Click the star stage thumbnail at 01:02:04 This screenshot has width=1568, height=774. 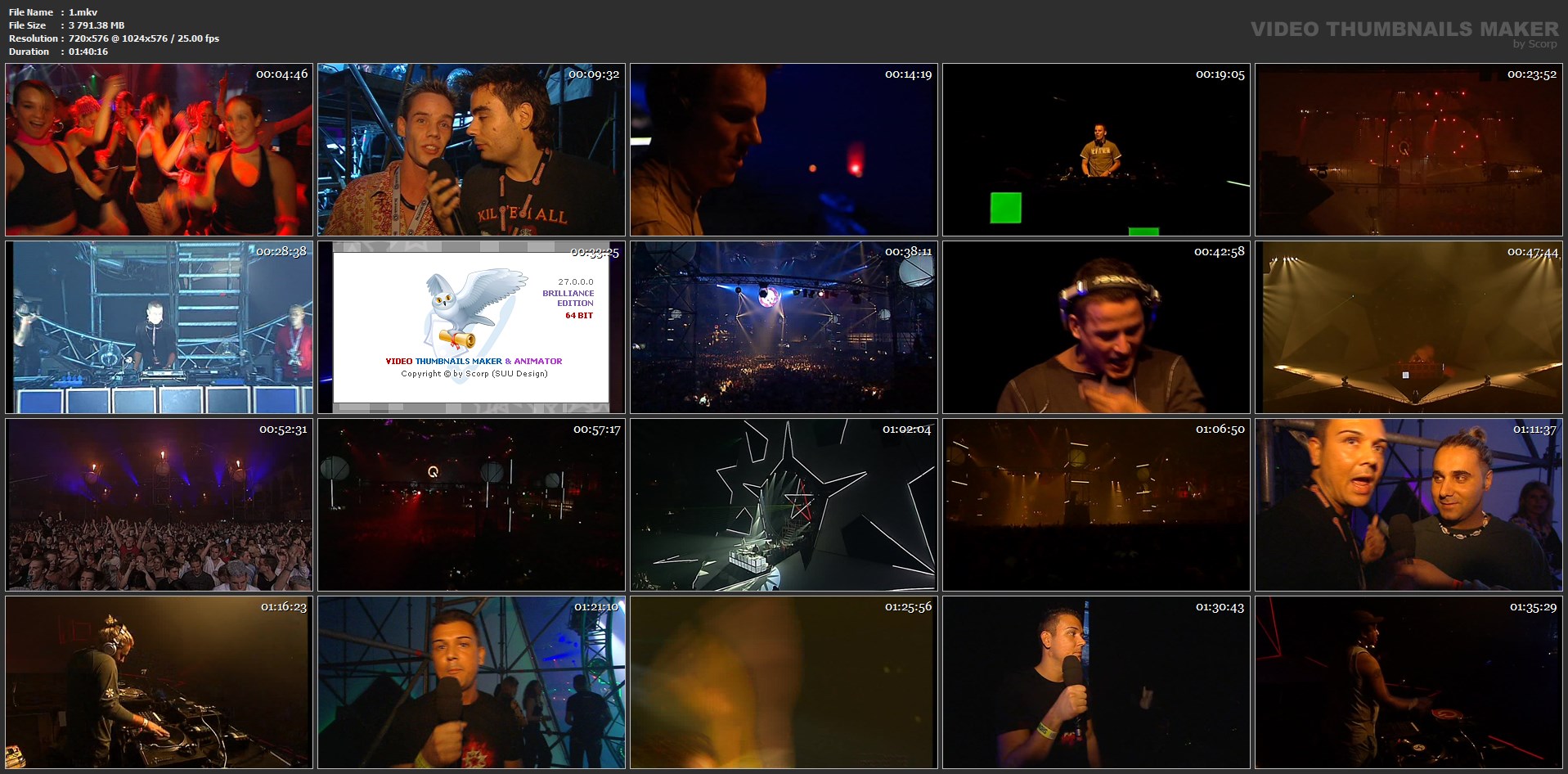point(784,505)
